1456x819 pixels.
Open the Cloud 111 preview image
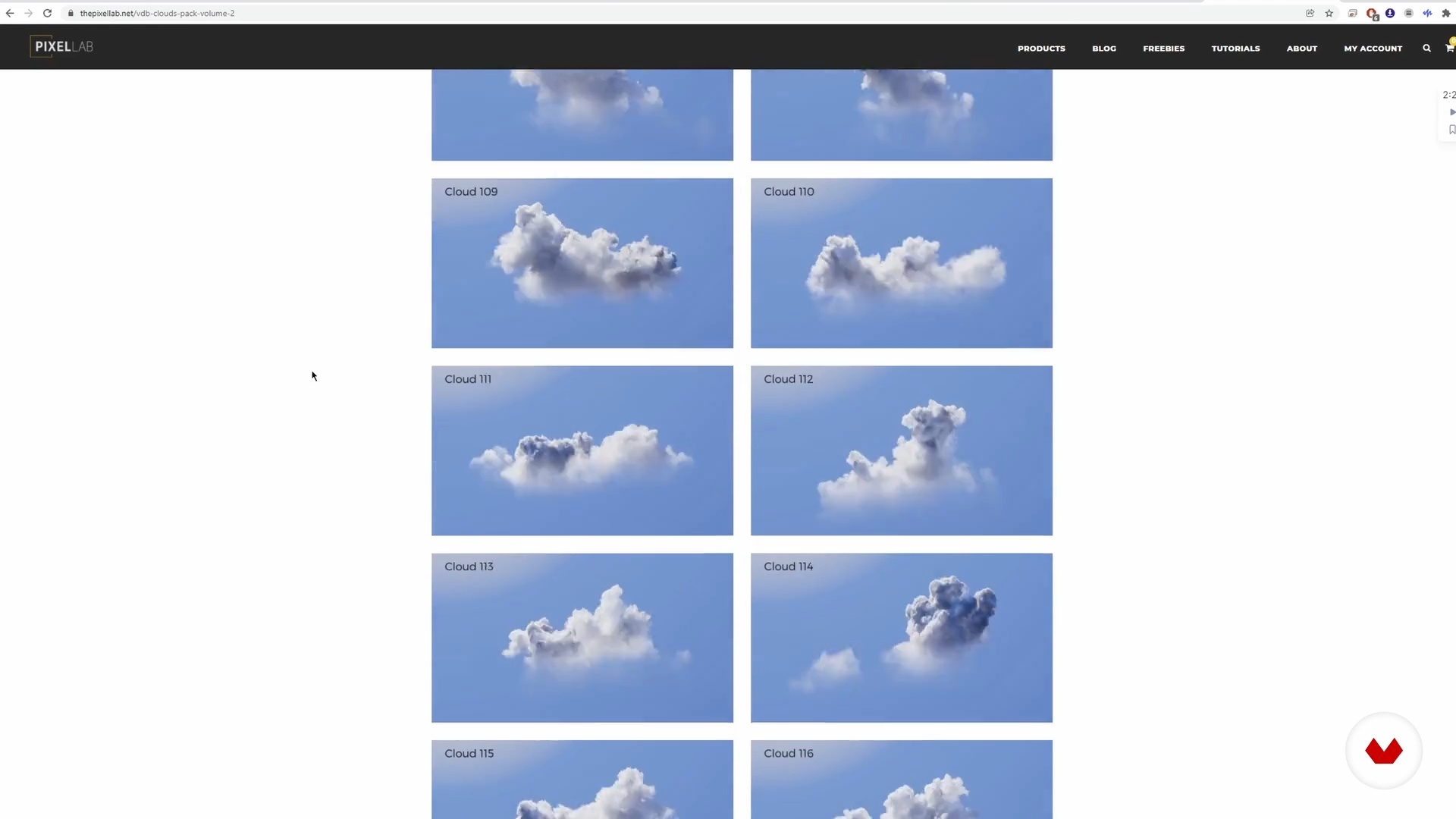[582, 450]
